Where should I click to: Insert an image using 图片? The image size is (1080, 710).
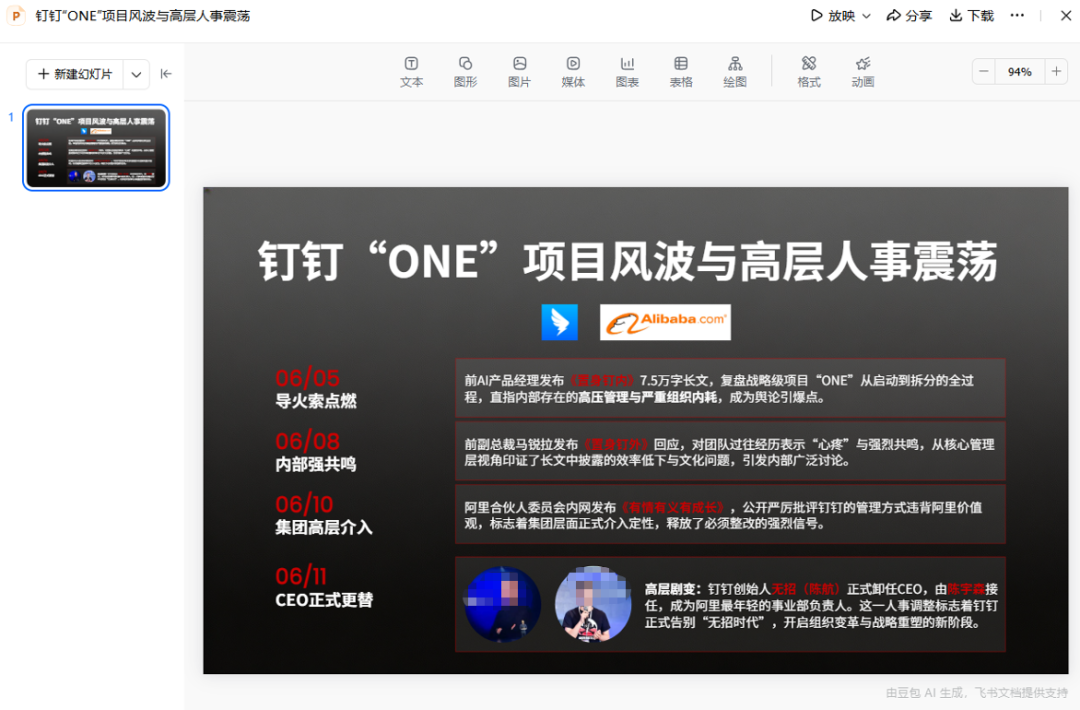[x=519, y=72]
